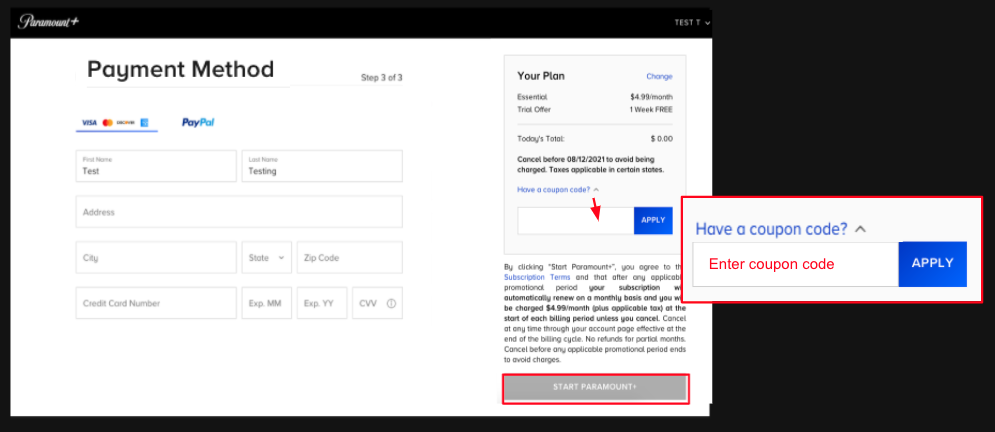Open the TEST T account dropdown
This screenshot has width=995, height=432.
pyautogui.click(x=692, y=23)
